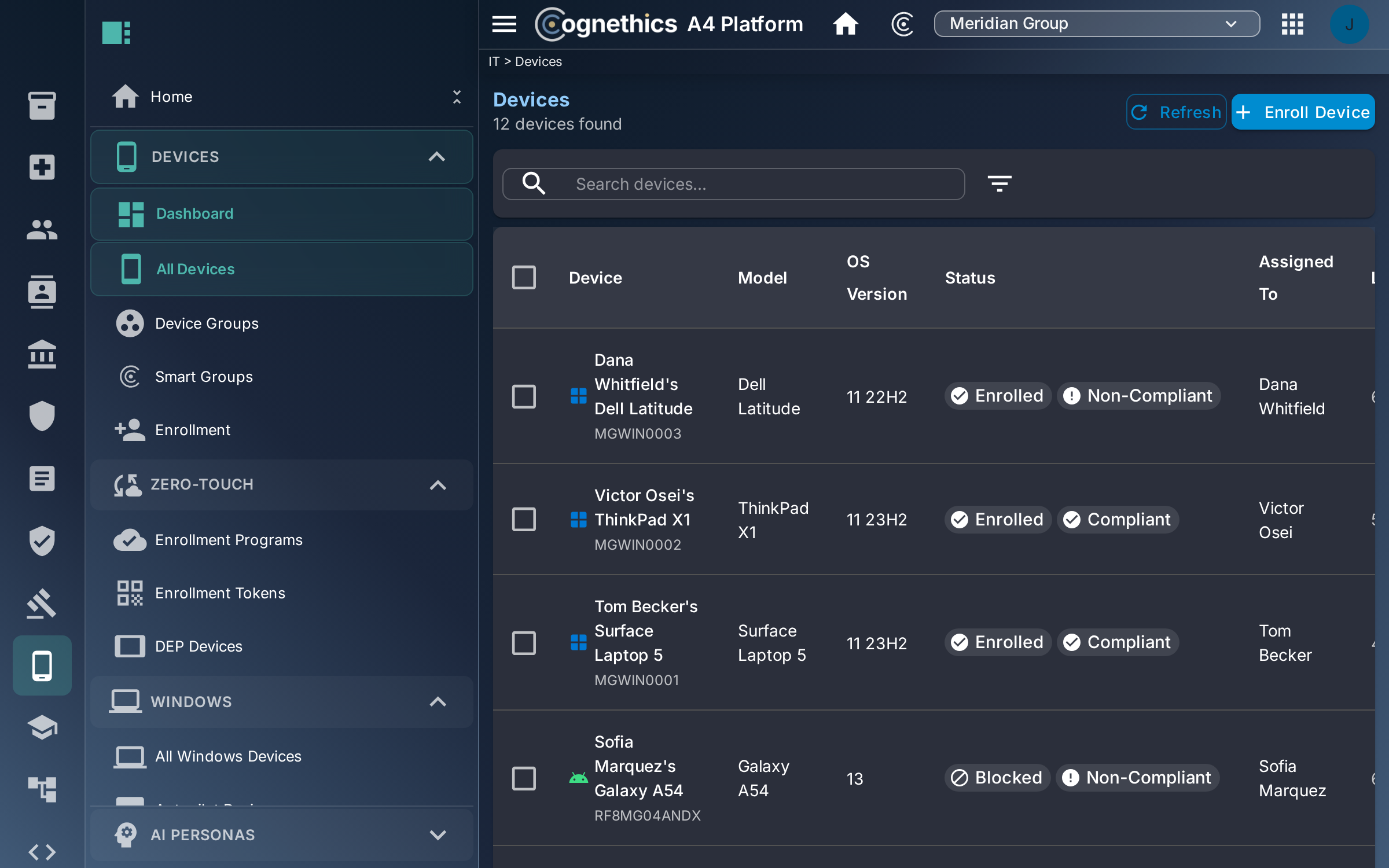Click the shield icon in the left rail
Screen dimensions: 1389x868
(x=42, y=416)
